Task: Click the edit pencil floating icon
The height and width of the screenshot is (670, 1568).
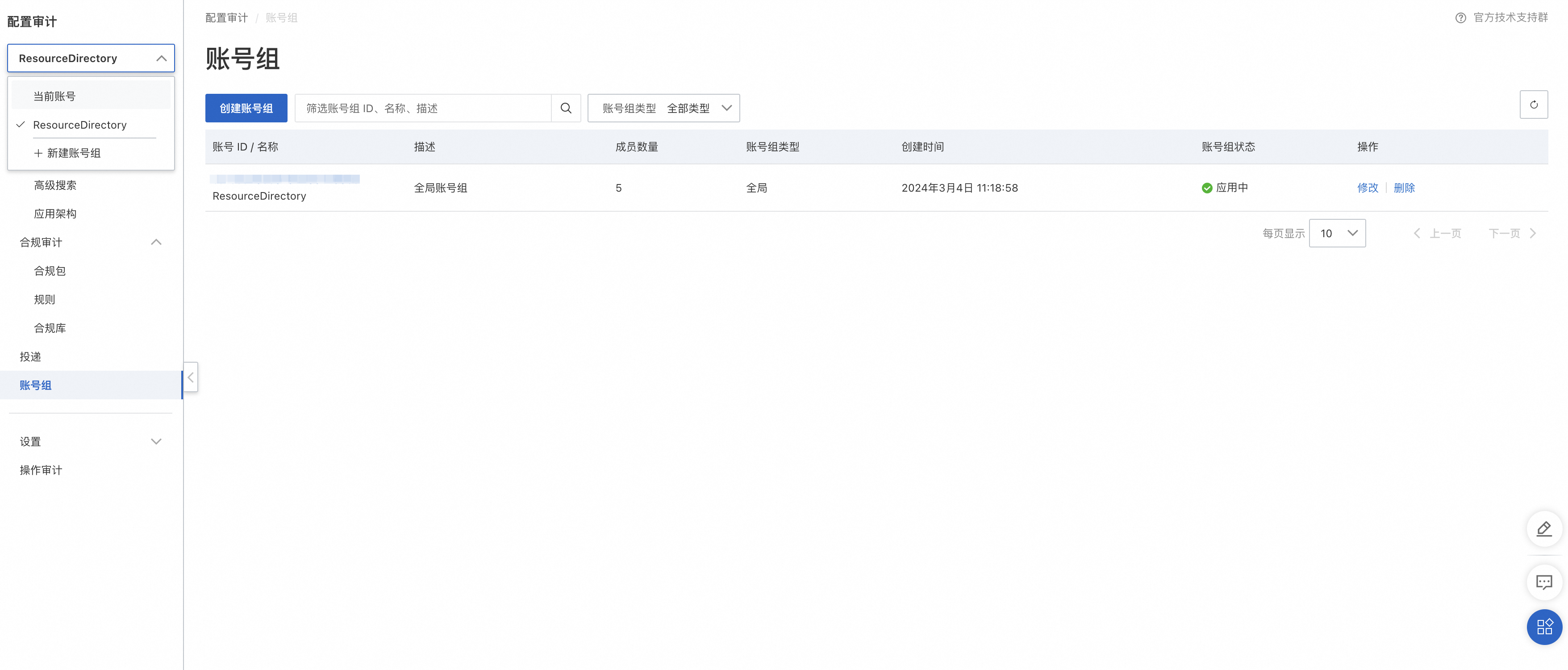Action: pos(1543,529)
